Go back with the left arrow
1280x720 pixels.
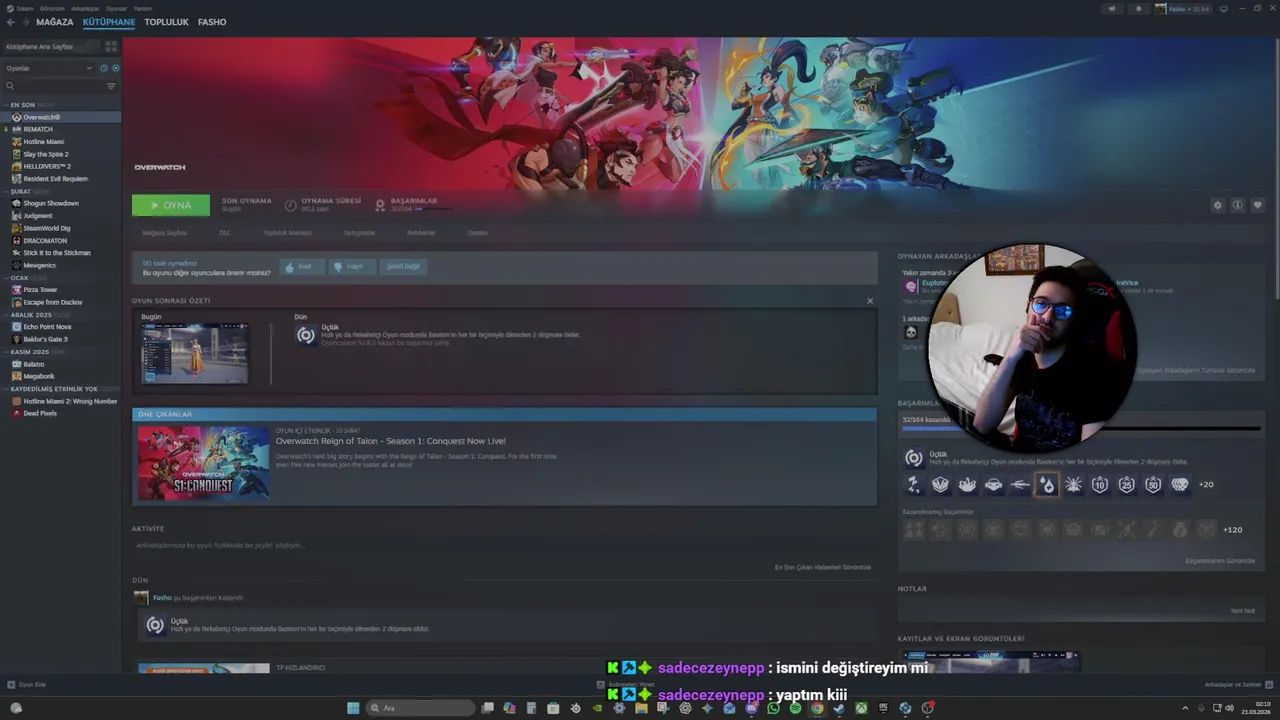(x=10, y=22)
